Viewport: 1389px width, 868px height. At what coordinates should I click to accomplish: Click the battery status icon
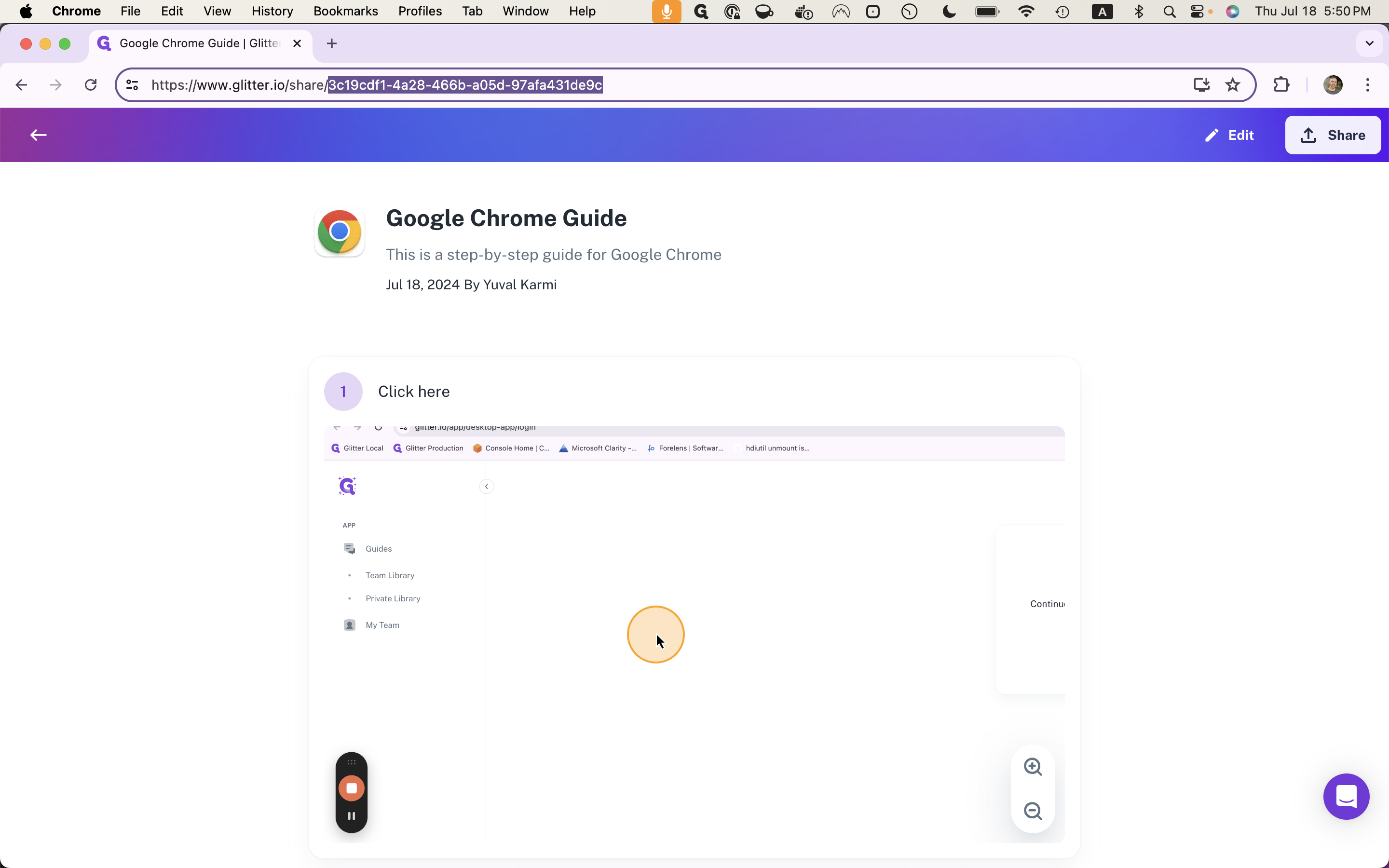(x=987, y=12)
